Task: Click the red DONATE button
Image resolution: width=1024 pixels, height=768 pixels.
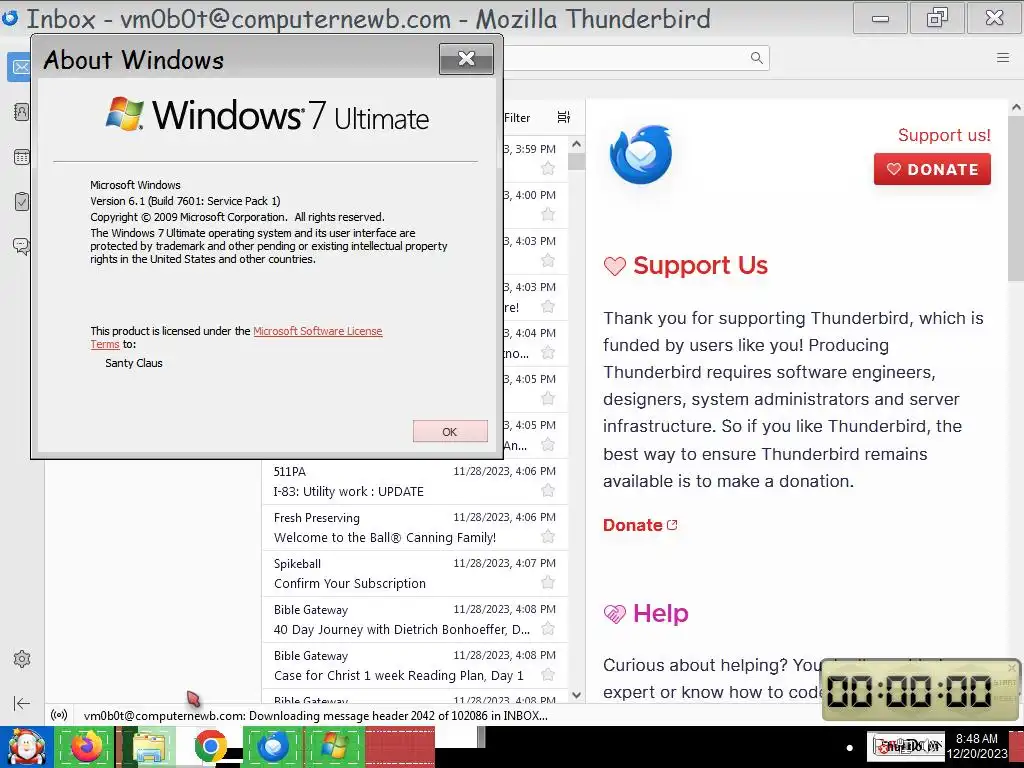Action: pos(932,169)
